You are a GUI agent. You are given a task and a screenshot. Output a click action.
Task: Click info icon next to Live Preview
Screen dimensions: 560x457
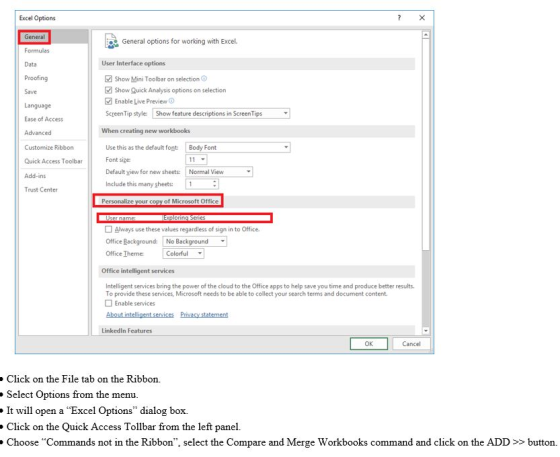(x=171, y=101)
